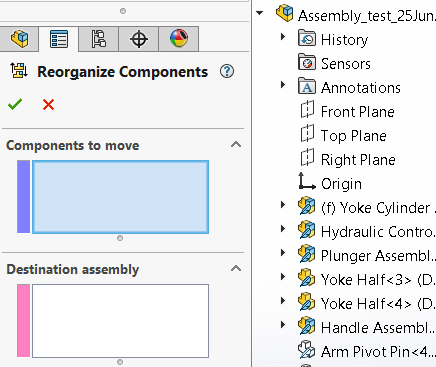This screenshot has width=436, height=367.
Task: Switch to the ConfigurationManager tab
Action: [99, 39]
